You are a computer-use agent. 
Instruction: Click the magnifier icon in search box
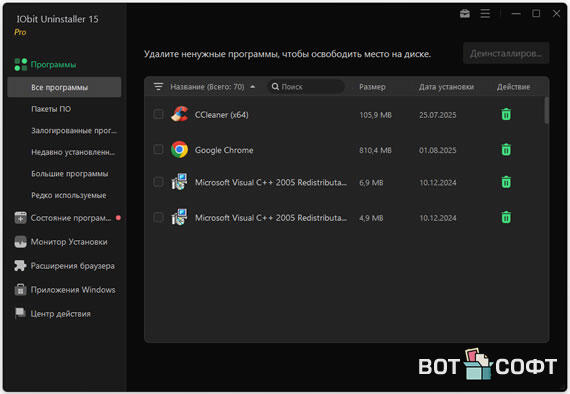[x=275, y=87]
